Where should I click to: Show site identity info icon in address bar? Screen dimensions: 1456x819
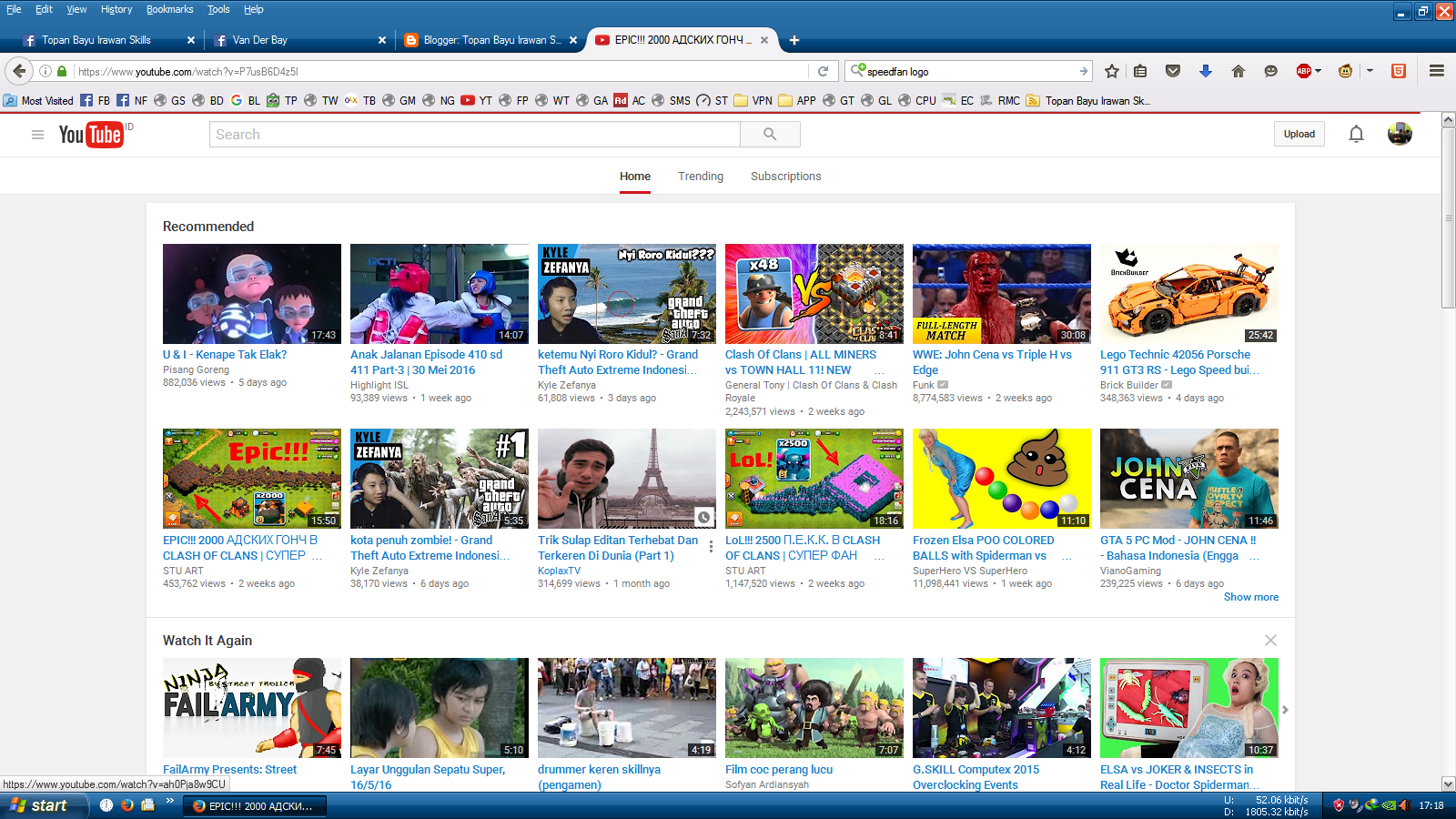pos(45,71)
